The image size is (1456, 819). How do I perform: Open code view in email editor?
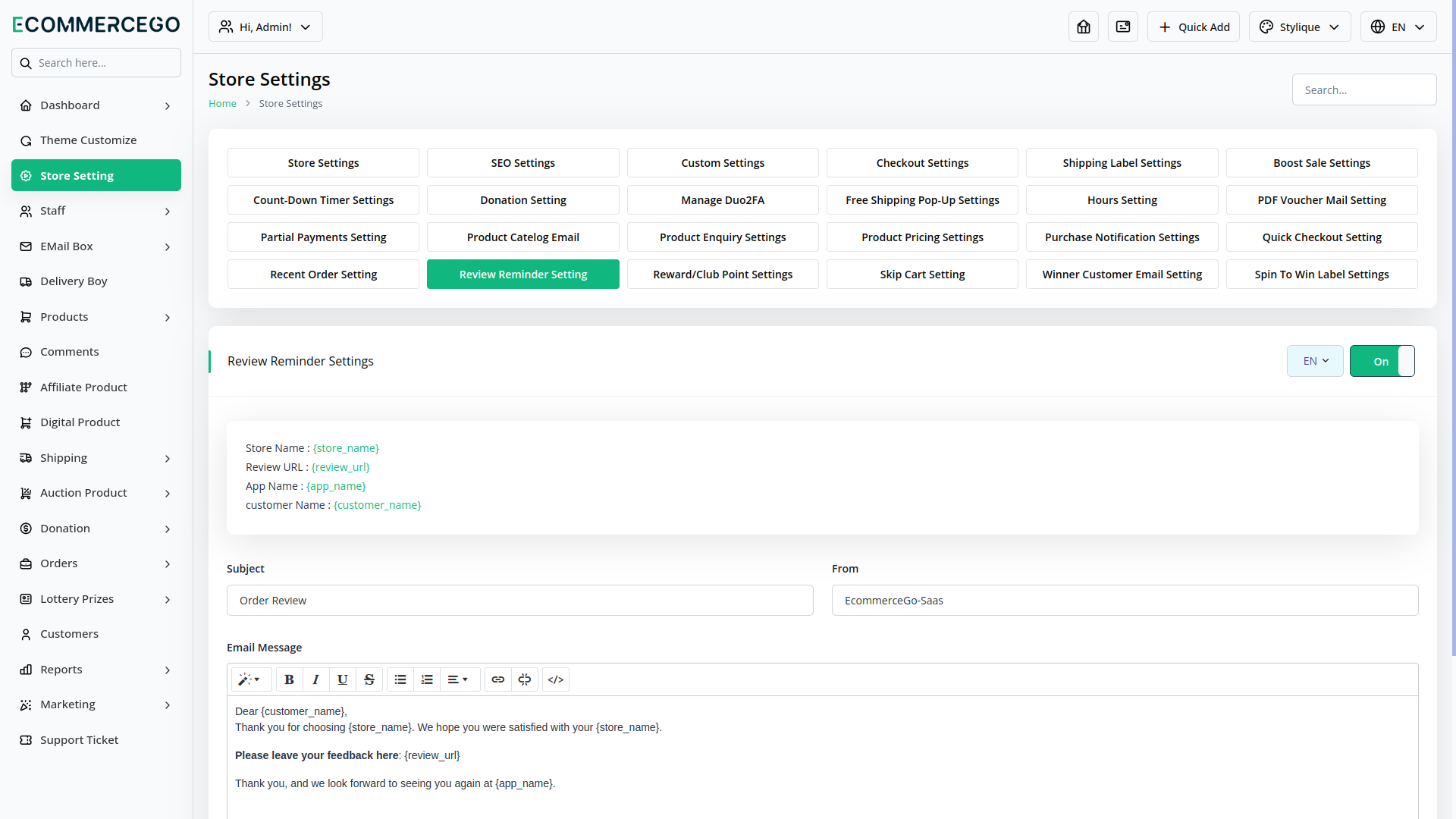pos(556,679)
